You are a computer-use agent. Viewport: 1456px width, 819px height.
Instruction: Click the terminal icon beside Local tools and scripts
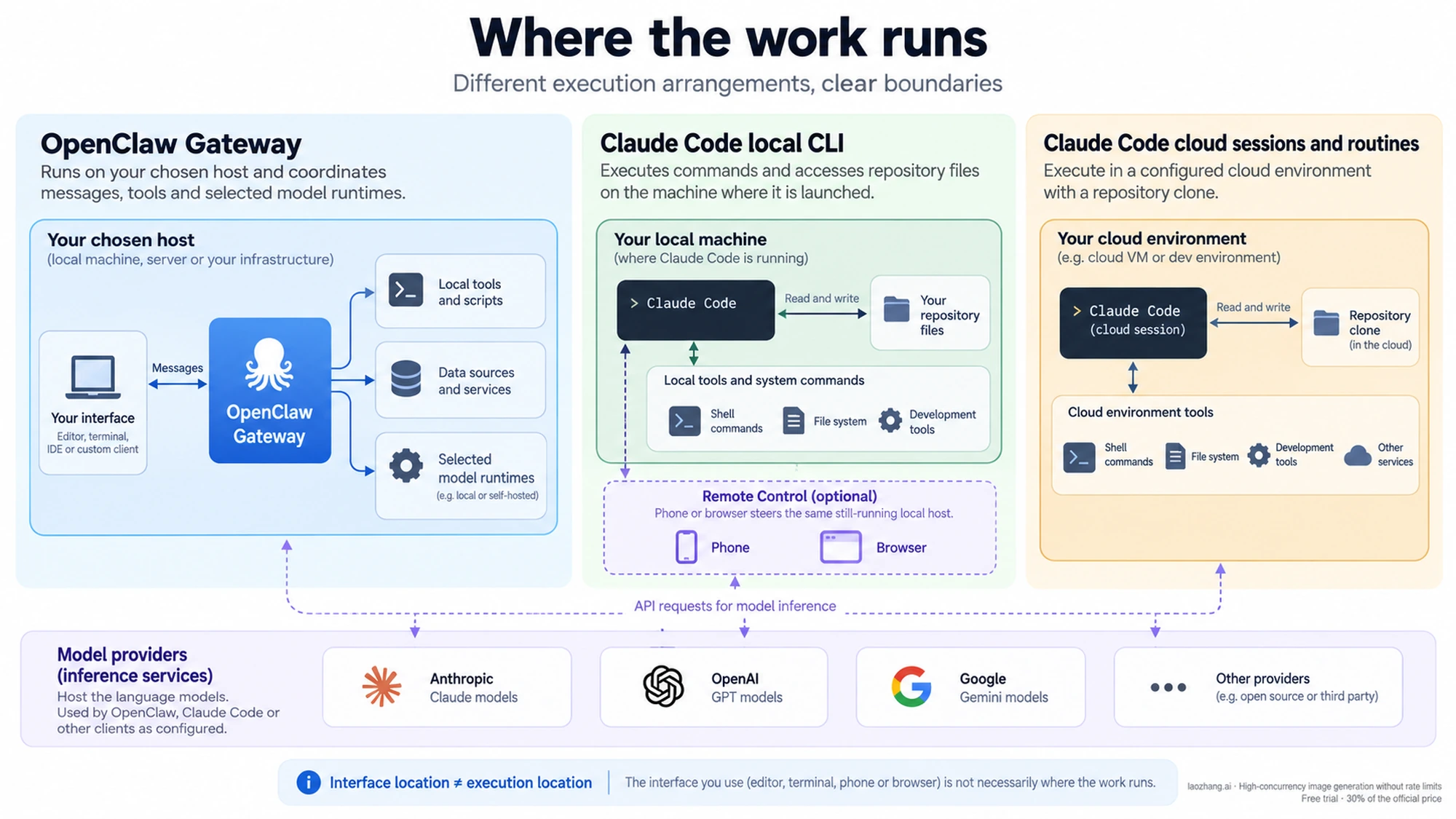point(405,290)
